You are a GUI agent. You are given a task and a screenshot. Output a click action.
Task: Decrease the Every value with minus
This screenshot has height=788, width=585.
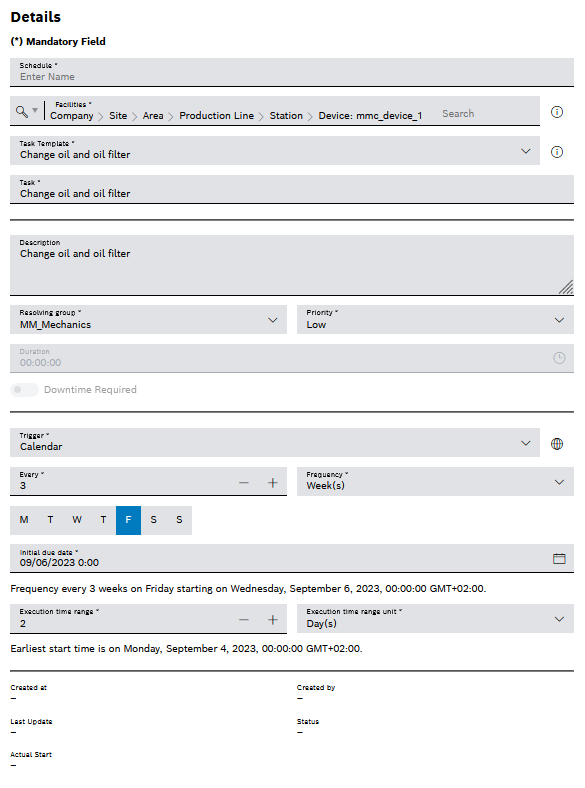(x=244, y=482)
